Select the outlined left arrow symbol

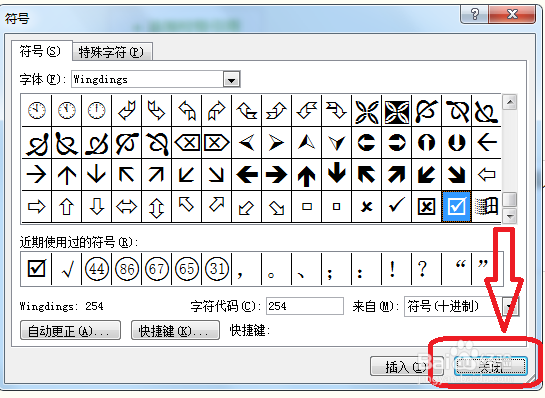click(486, 174)
